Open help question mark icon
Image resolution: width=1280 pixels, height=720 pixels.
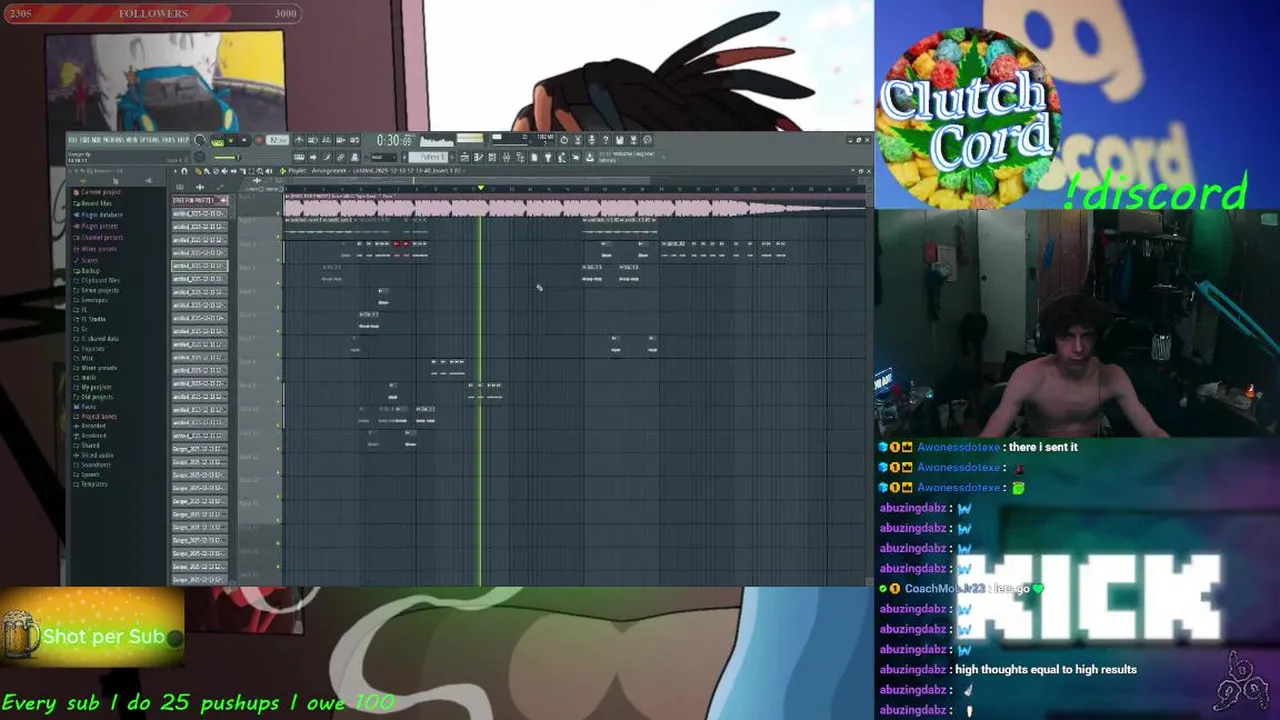point(606,140)
